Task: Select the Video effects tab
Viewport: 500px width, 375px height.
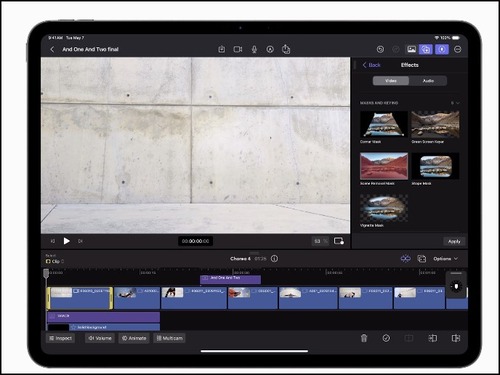Action: click(391, 81)
